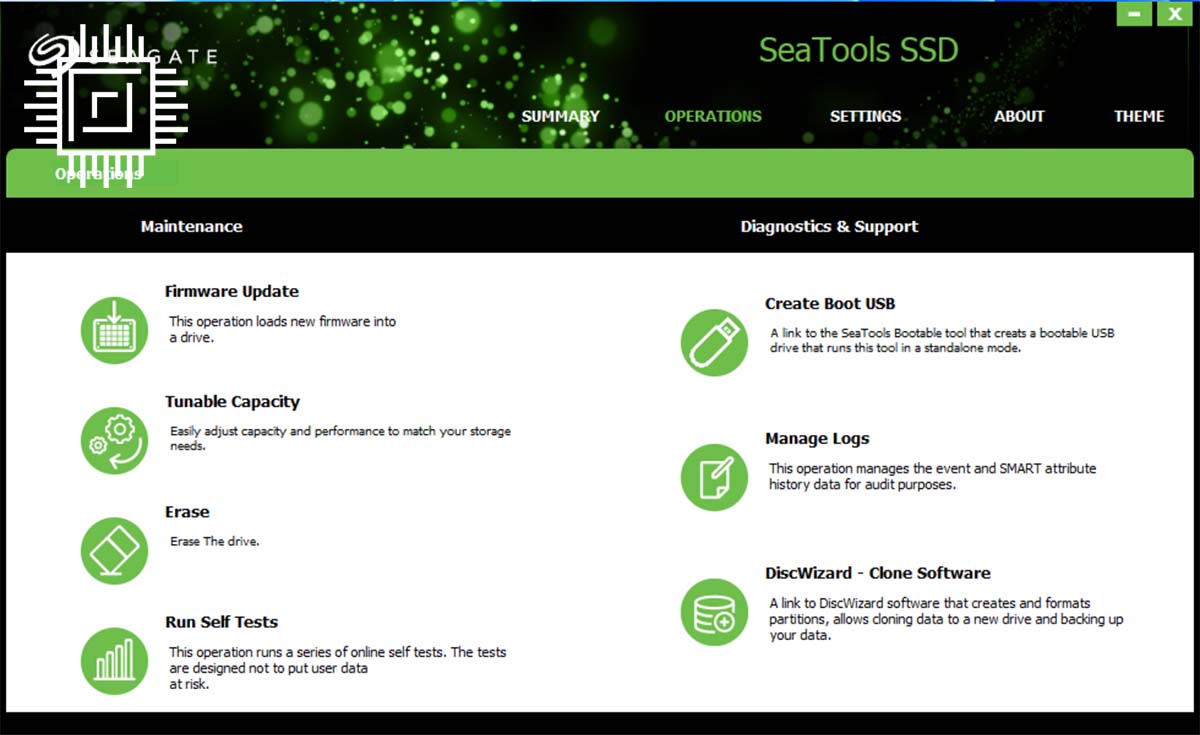Select DiscWizard - Clone Software heading
Screen dimensions: 1200x735
click(x=878, y=574)
